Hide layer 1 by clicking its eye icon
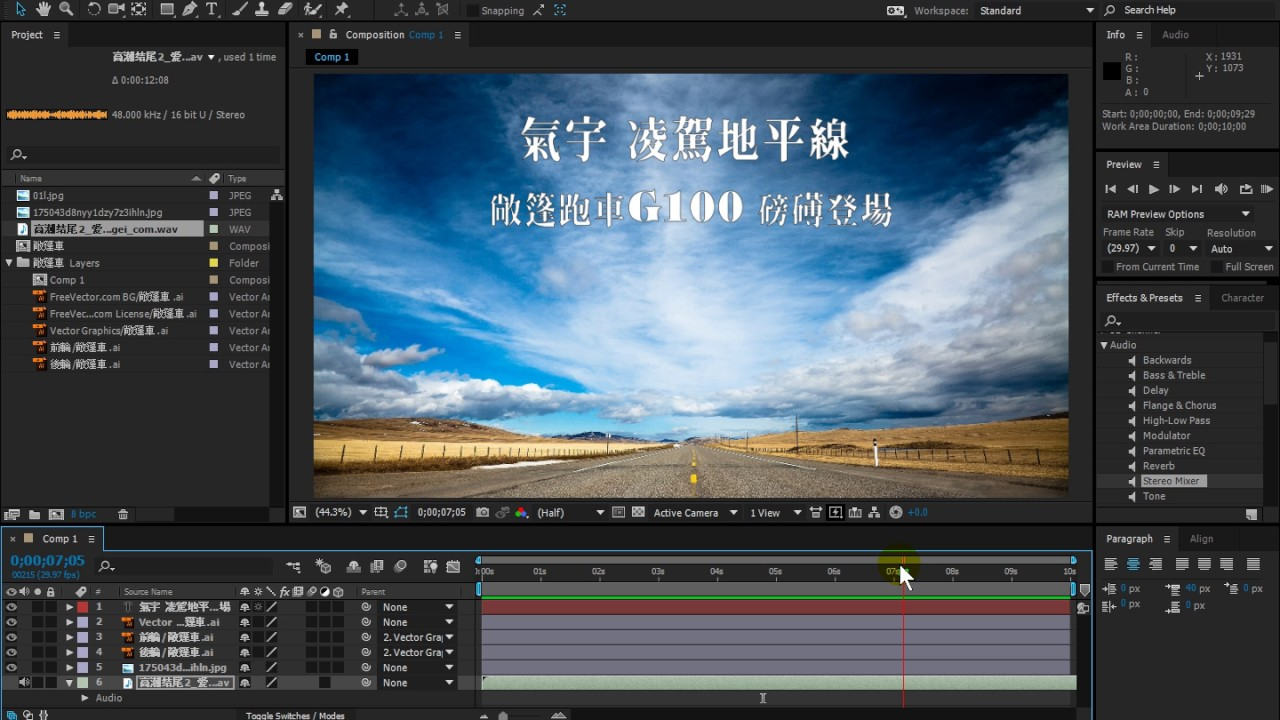 click(x=12, y=606)
